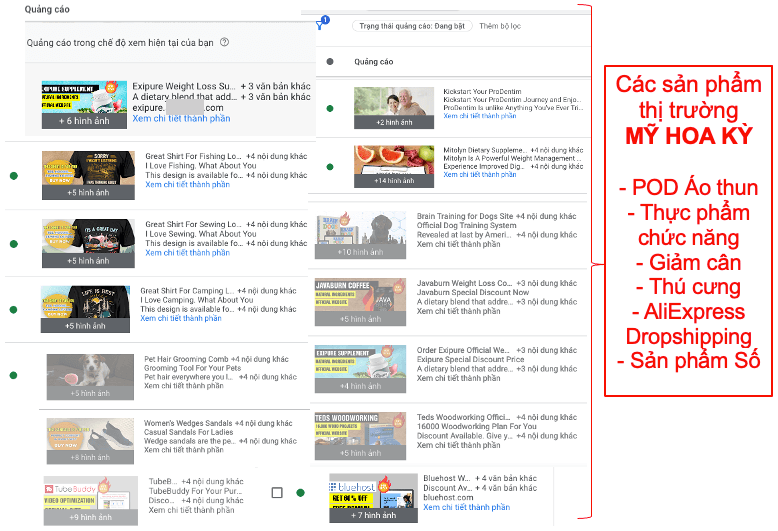
Task: View asset details link for Javaburn ad
Action: (x=458, y=311)
